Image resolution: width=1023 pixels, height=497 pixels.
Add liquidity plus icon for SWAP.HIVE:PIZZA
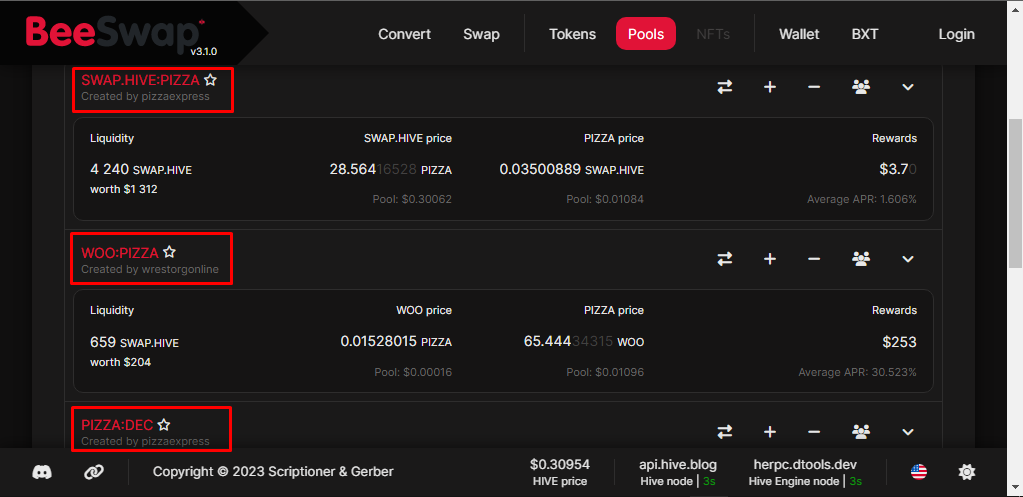click(x=770, y=87)
